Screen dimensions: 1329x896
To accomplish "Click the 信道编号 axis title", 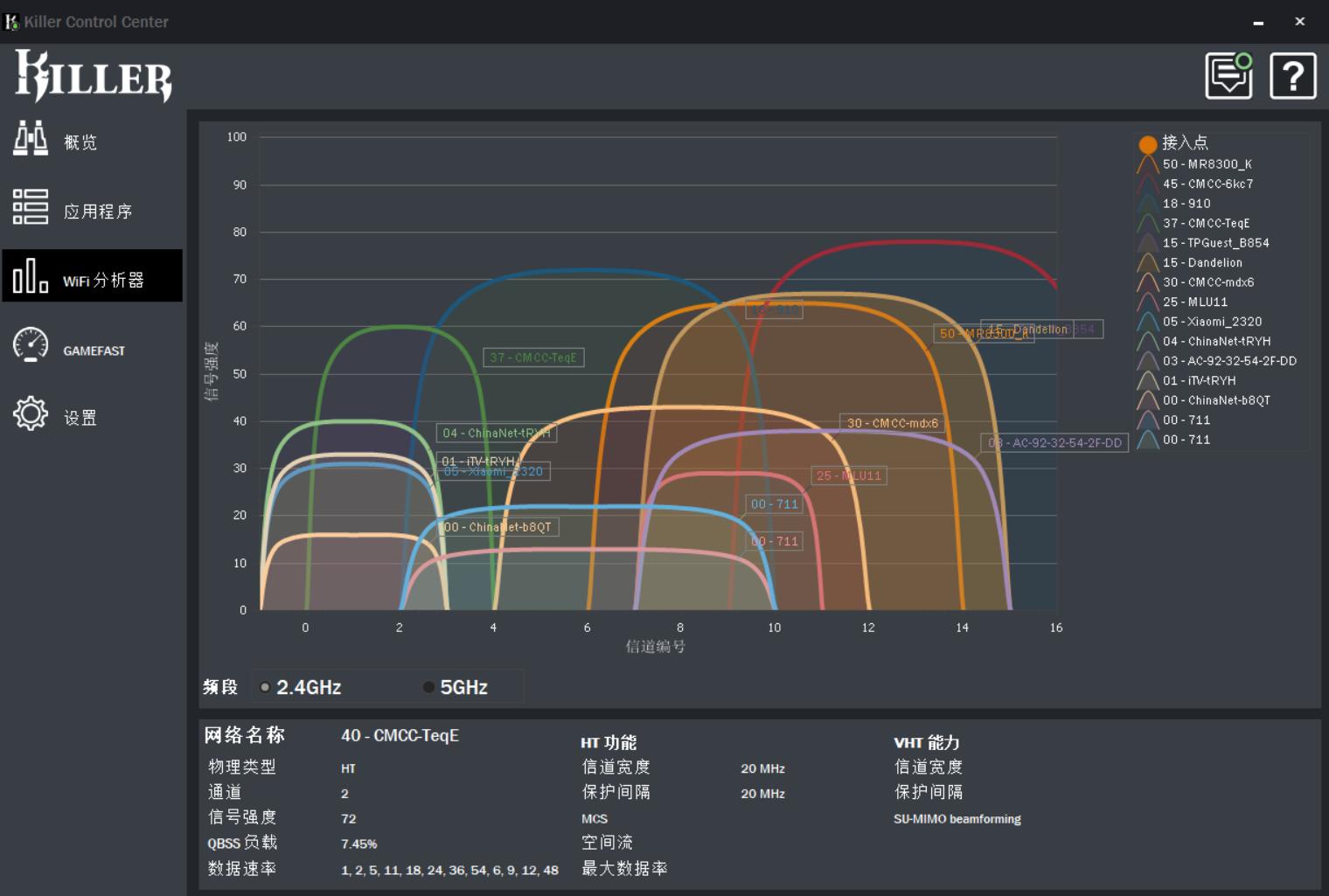I will click(656, 647).
